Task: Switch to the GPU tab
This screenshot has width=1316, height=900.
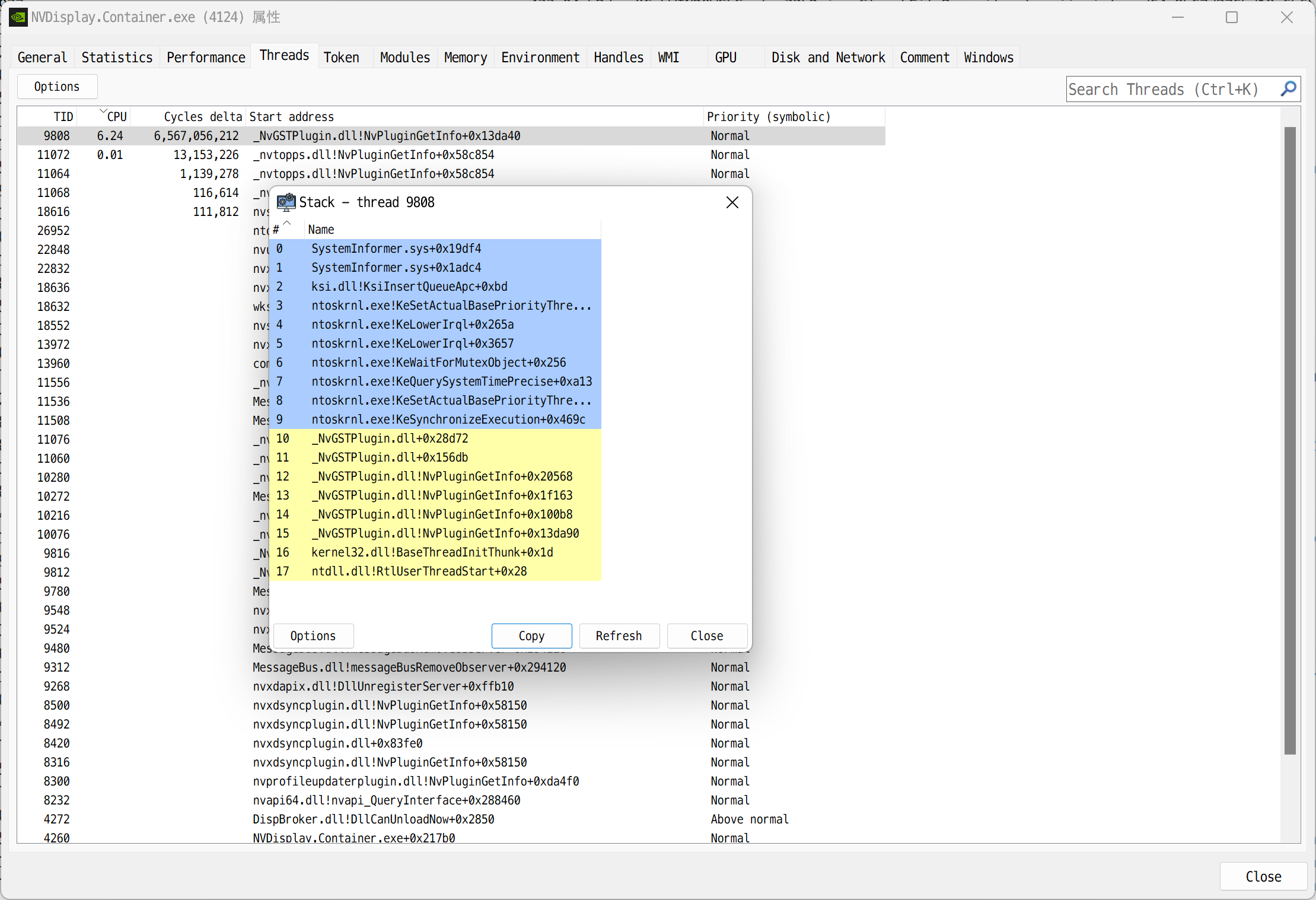Action: [x=725, y=57]
